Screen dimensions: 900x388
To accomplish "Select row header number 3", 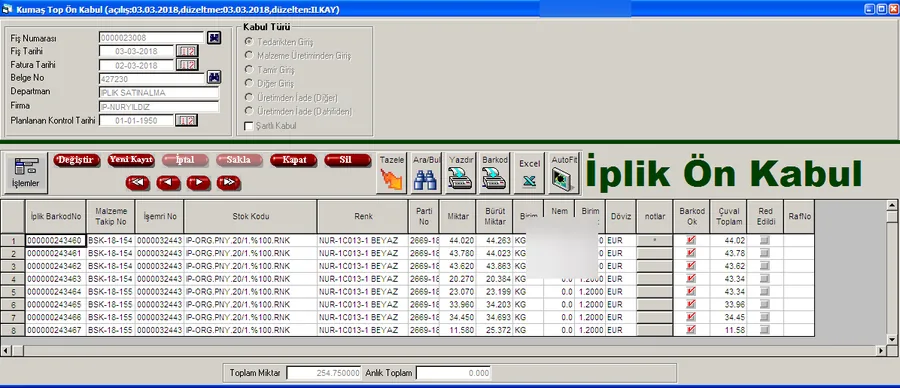I will pos(13,266).
